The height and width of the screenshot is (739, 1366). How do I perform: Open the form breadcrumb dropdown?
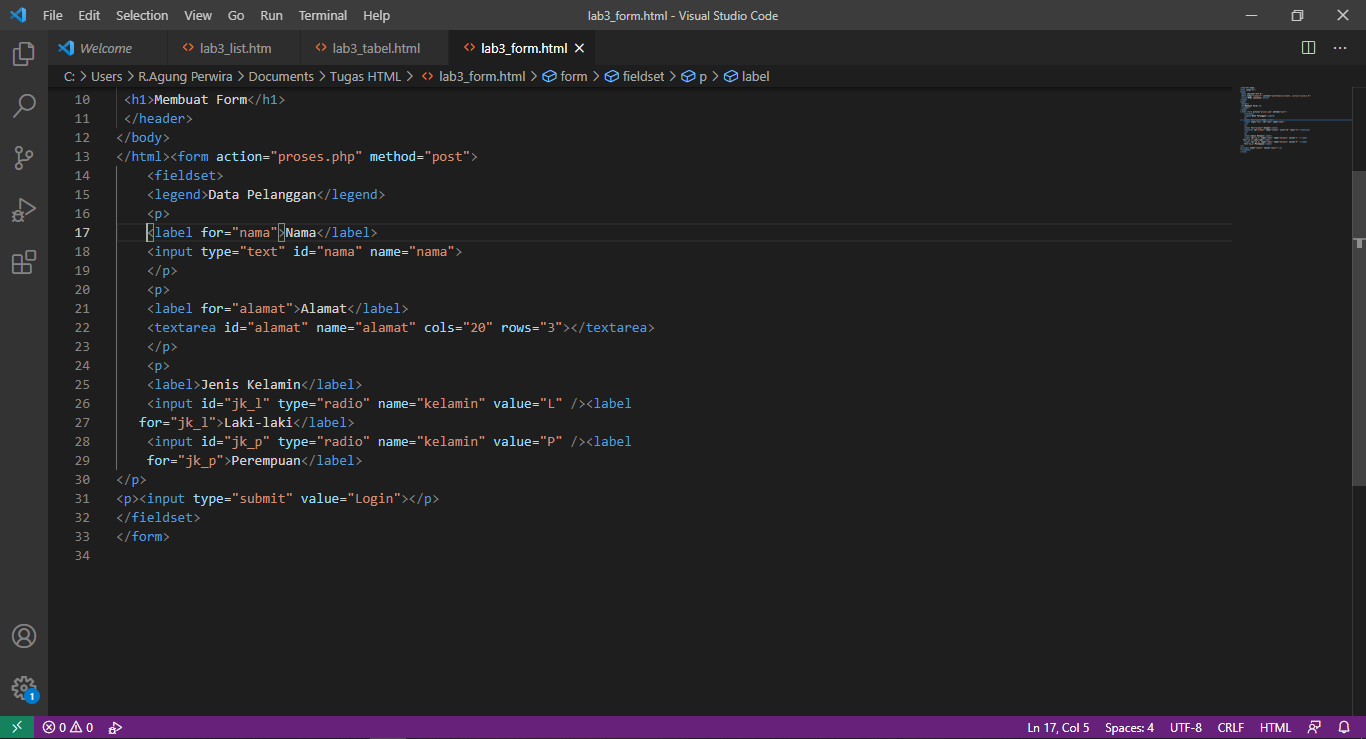[x=574, y=76]
